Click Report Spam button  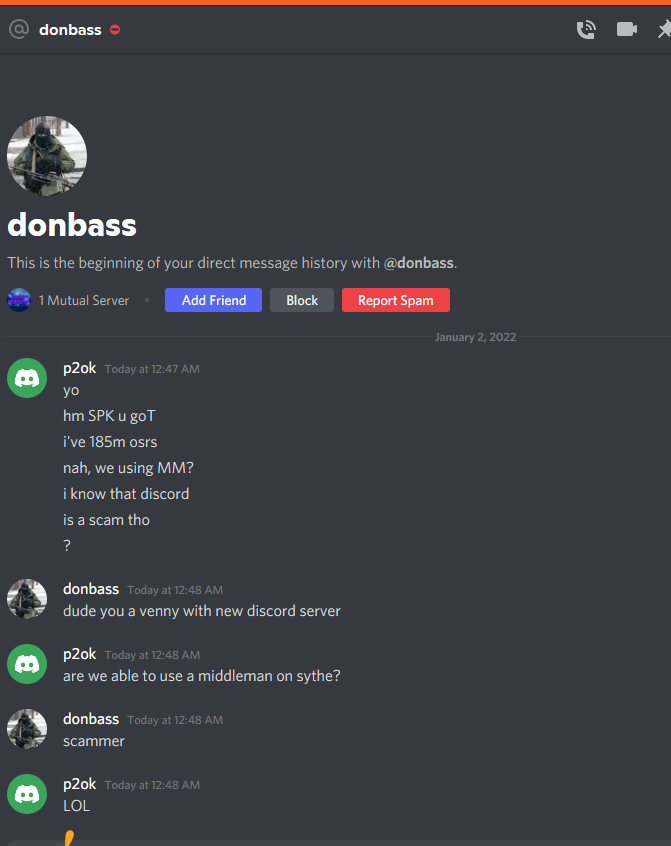[x=396, y=300]
